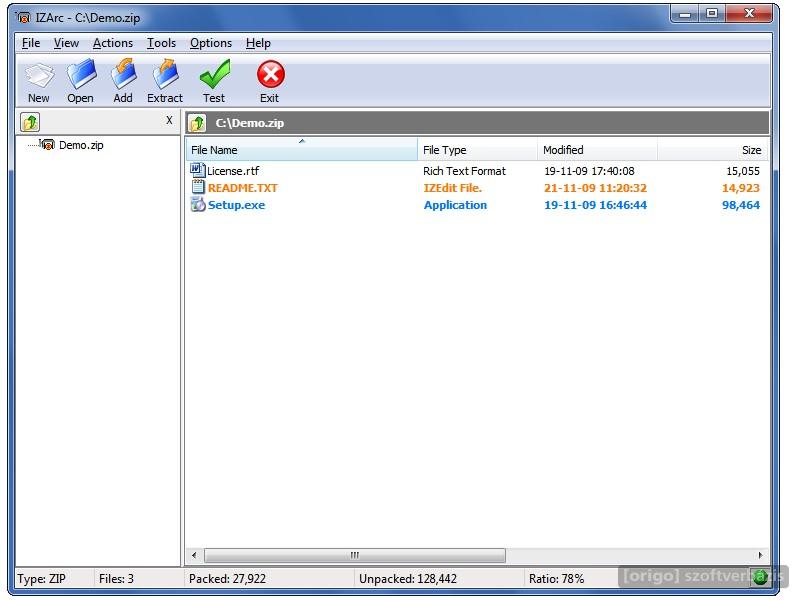Sort by Modified column header
The height and width of the screenshot is (600, 800).
click(x=597, y=149)
